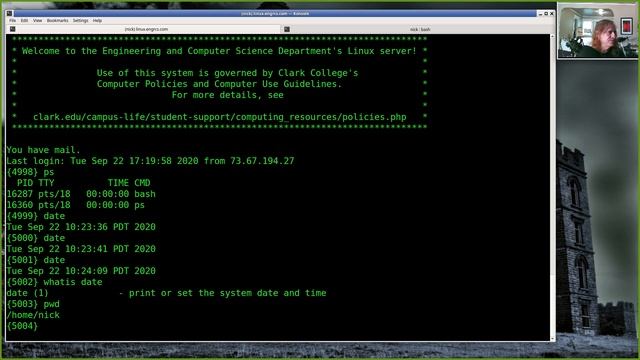Click the Konsole icon in title bar
Image resolution: width=640 pixels, height=360 pixels.
9,13
